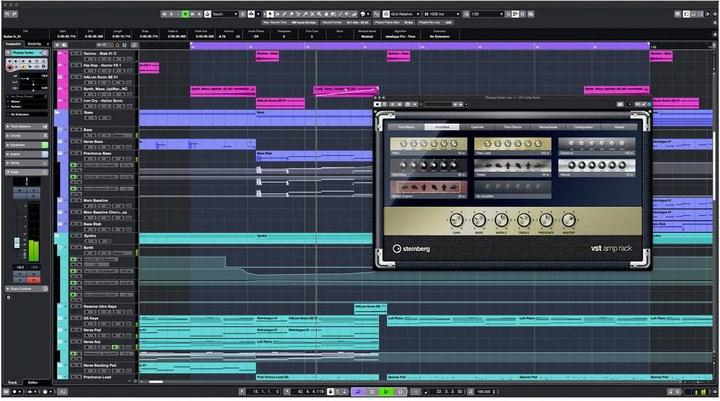Expand the Quick Controls inspector section

point(27,288)
